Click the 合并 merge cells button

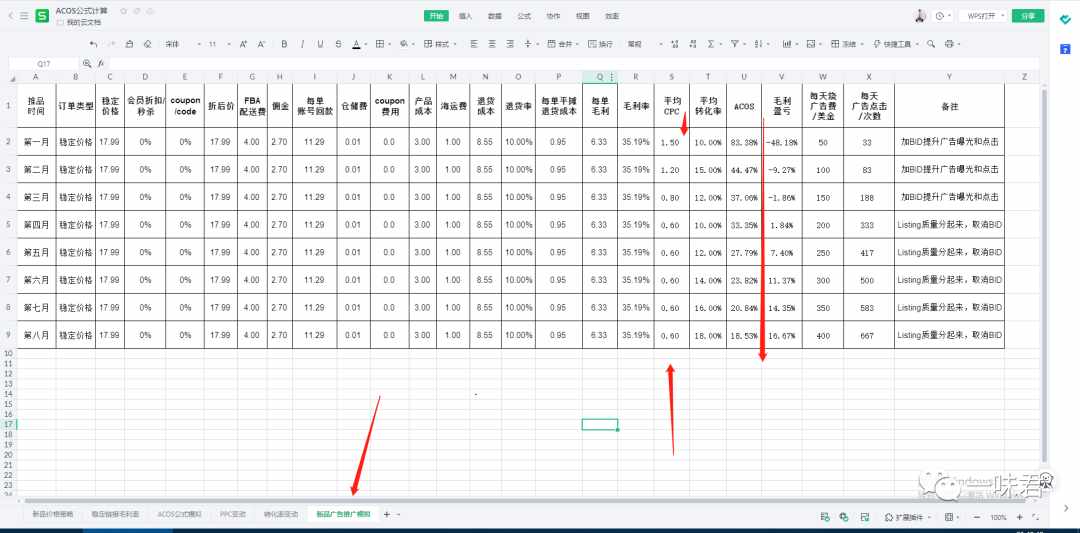coord(563,44)
